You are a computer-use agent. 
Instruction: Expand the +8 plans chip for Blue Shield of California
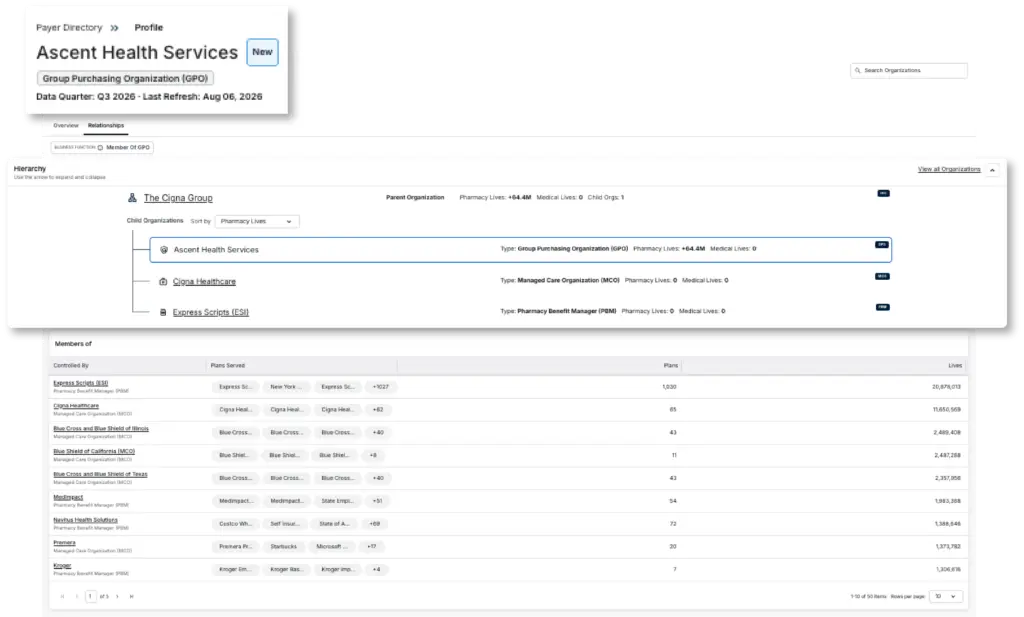pos(374,455)
